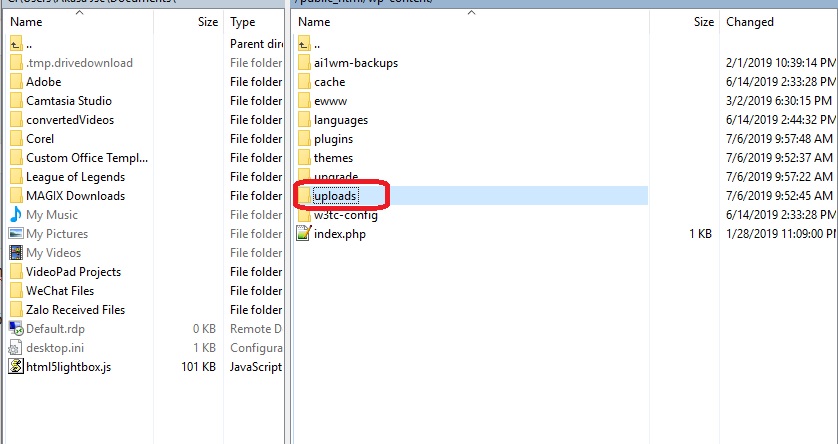
Task: Click the index.php file icon
Action: [x=304, y=234]
